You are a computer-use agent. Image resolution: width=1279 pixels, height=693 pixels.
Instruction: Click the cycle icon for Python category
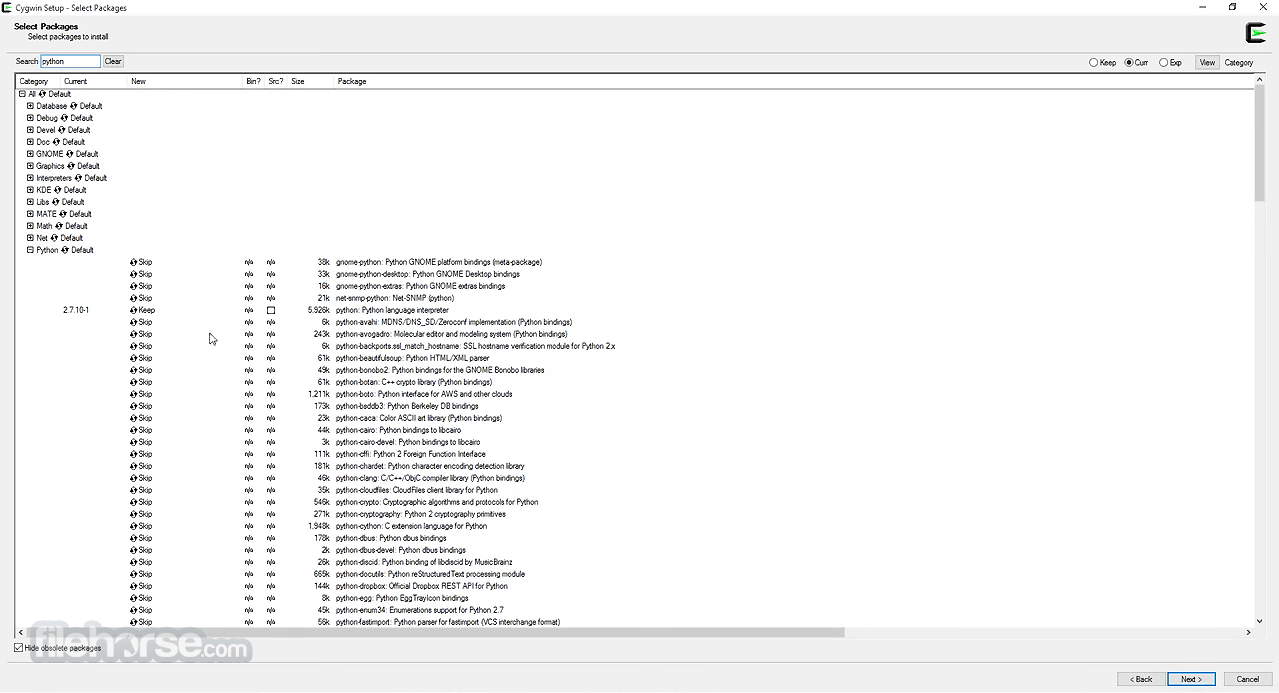65,250
